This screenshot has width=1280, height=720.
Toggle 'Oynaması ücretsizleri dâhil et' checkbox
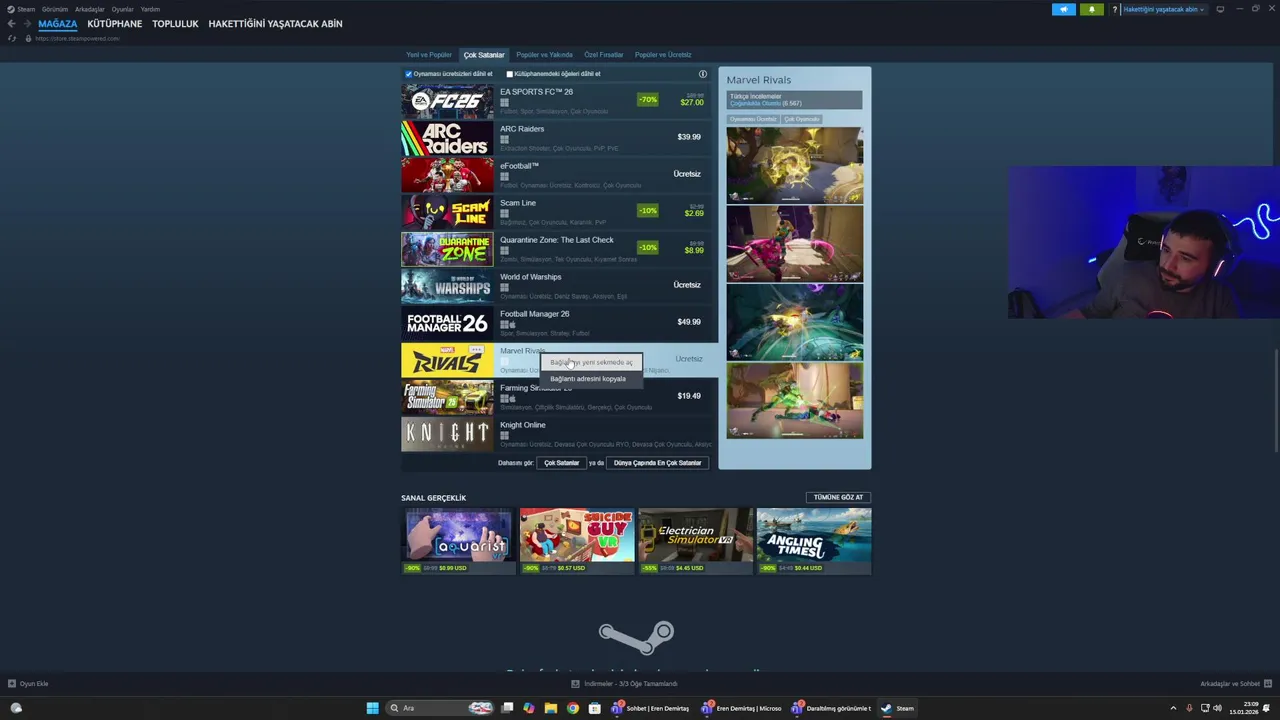point(408,74)
